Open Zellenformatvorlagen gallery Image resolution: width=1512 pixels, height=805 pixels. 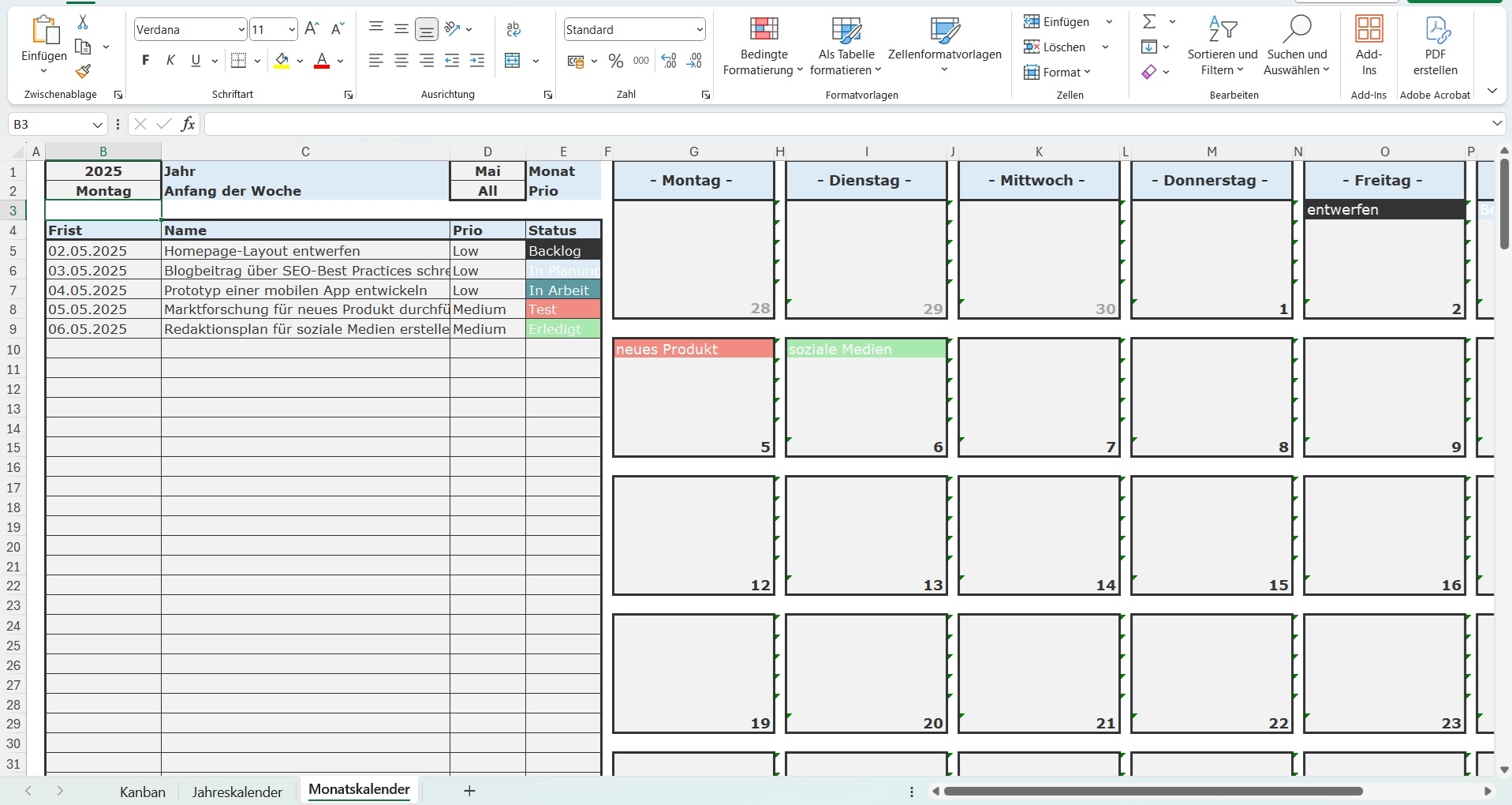(x=944, y=46)
